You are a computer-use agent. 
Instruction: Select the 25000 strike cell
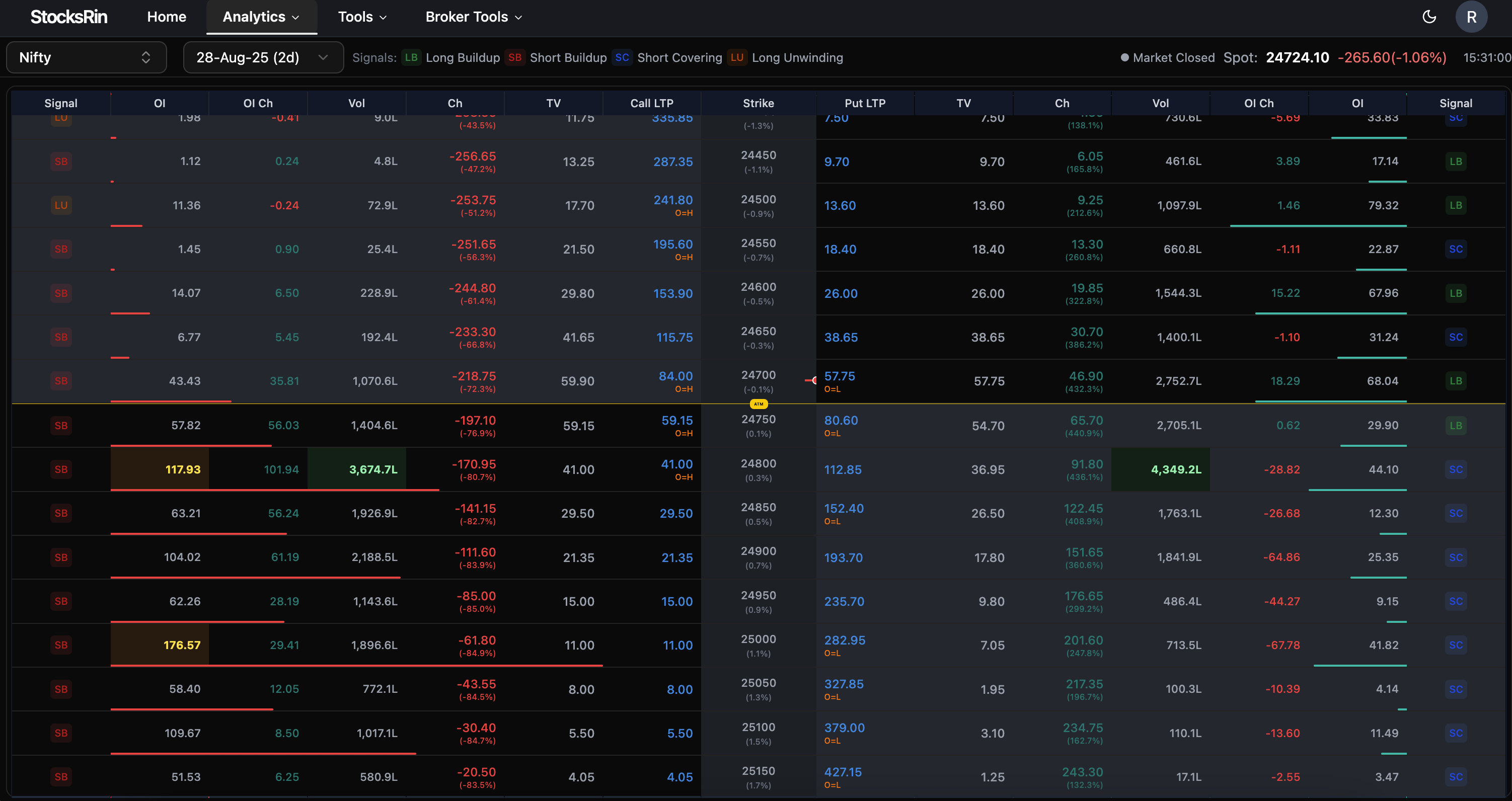(759, 645)
